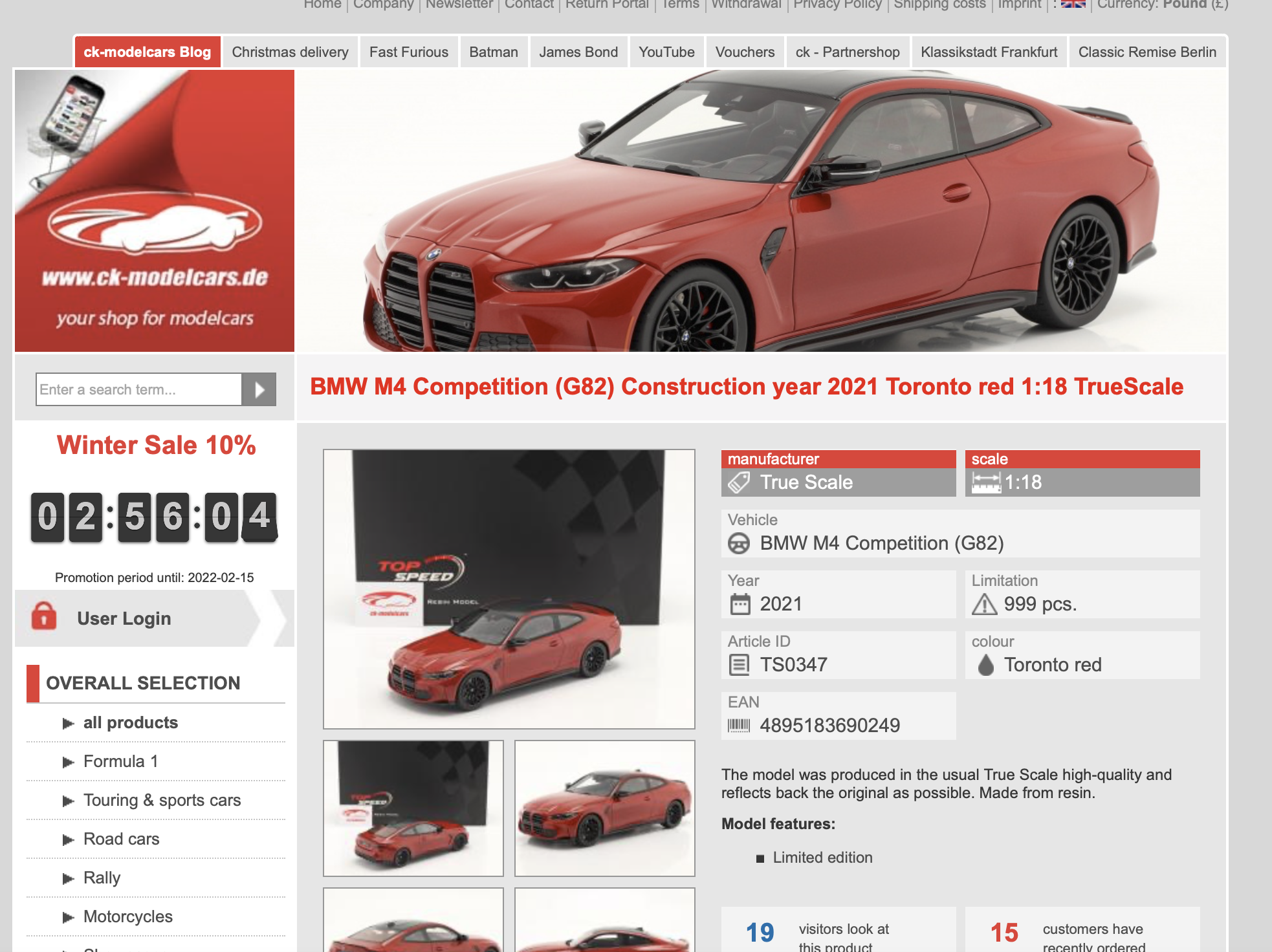
Task: Open the Privacy Policy link
Action: [837, 5]
